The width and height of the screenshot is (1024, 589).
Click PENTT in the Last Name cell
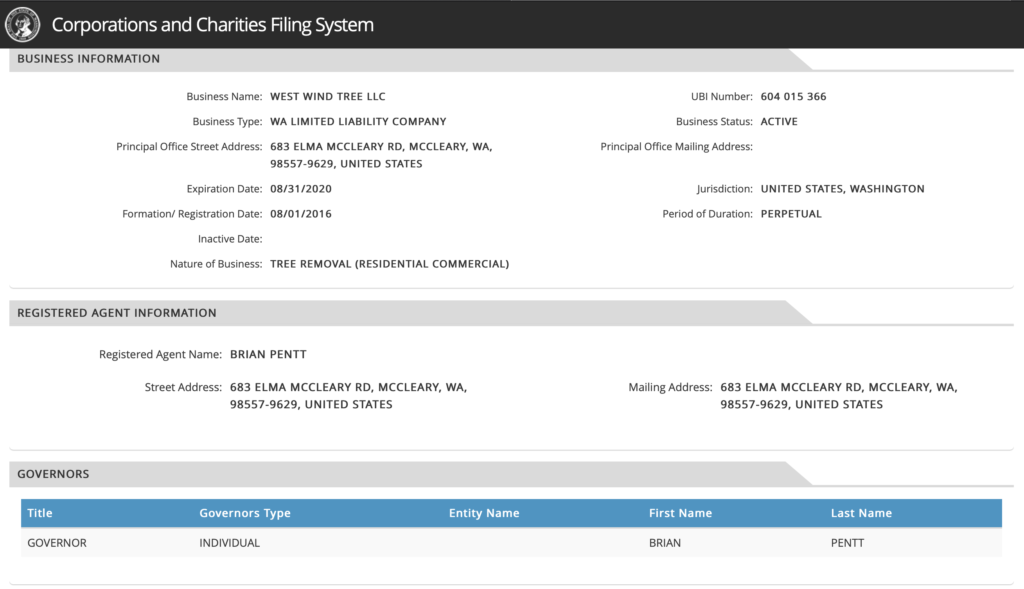click(847, 543)
